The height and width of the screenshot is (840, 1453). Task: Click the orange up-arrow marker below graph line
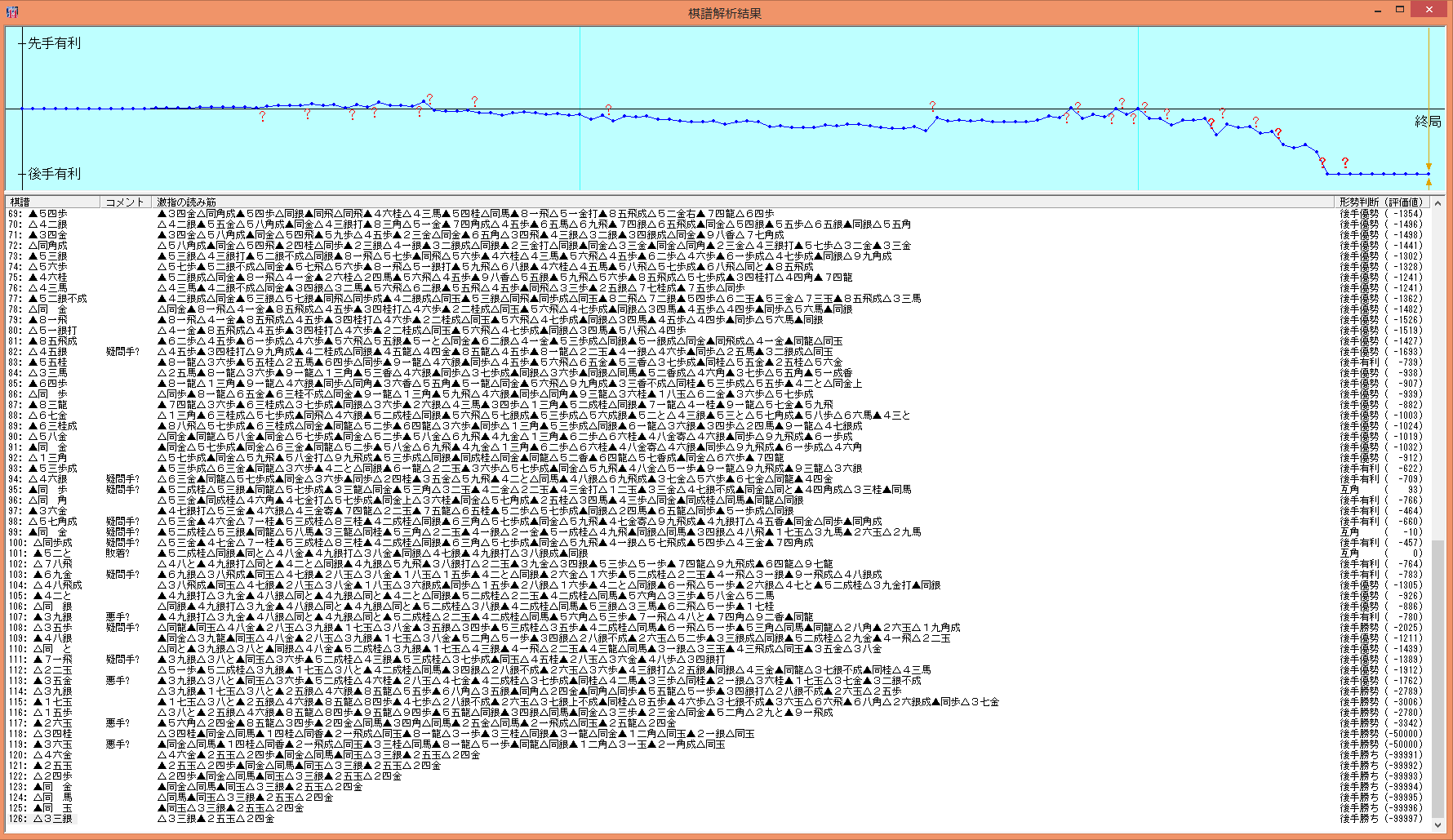tap(1429, 183)
